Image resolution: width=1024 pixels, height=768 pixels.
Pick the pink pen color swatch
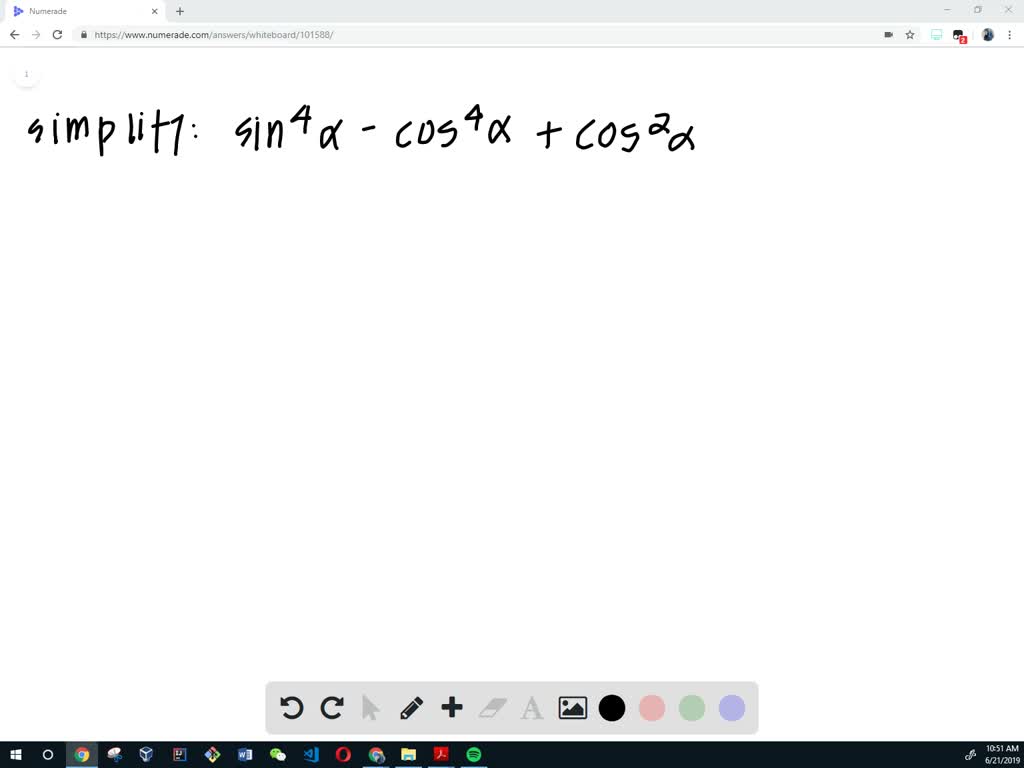pyautogui.click(x=652, y=708)
